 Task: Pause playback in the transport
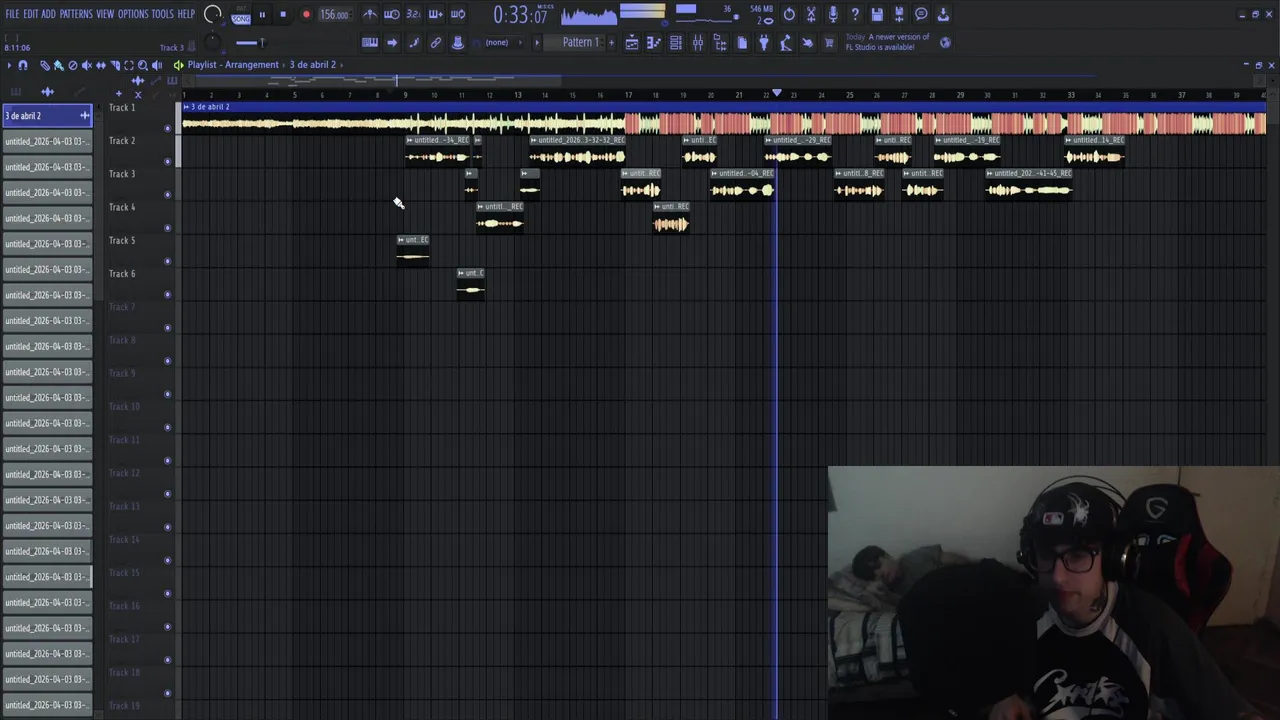(262, 15)
